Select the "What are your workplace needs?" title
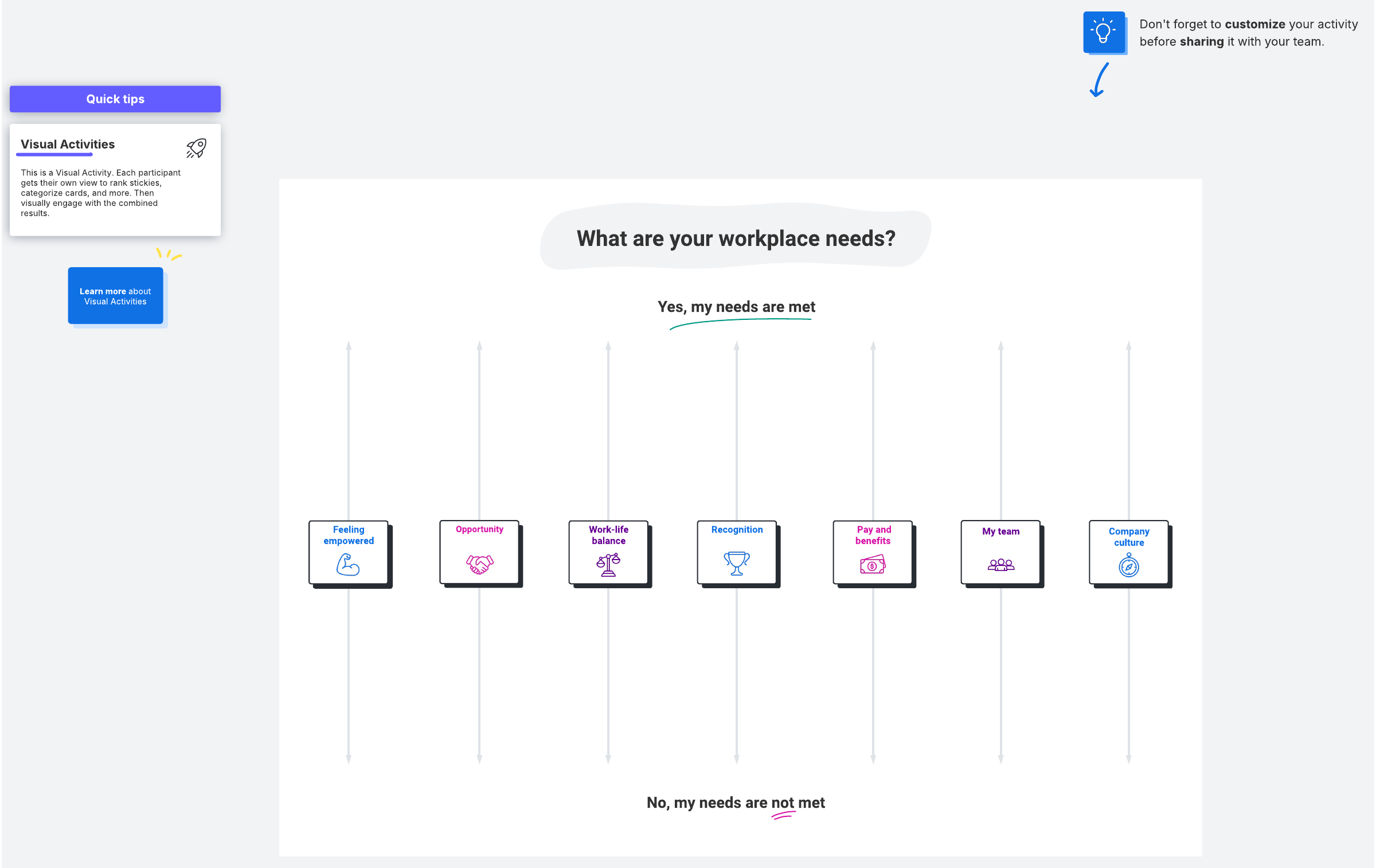Image resolution: width=1376 pixels, height=868 pixels. pos(736,238)
